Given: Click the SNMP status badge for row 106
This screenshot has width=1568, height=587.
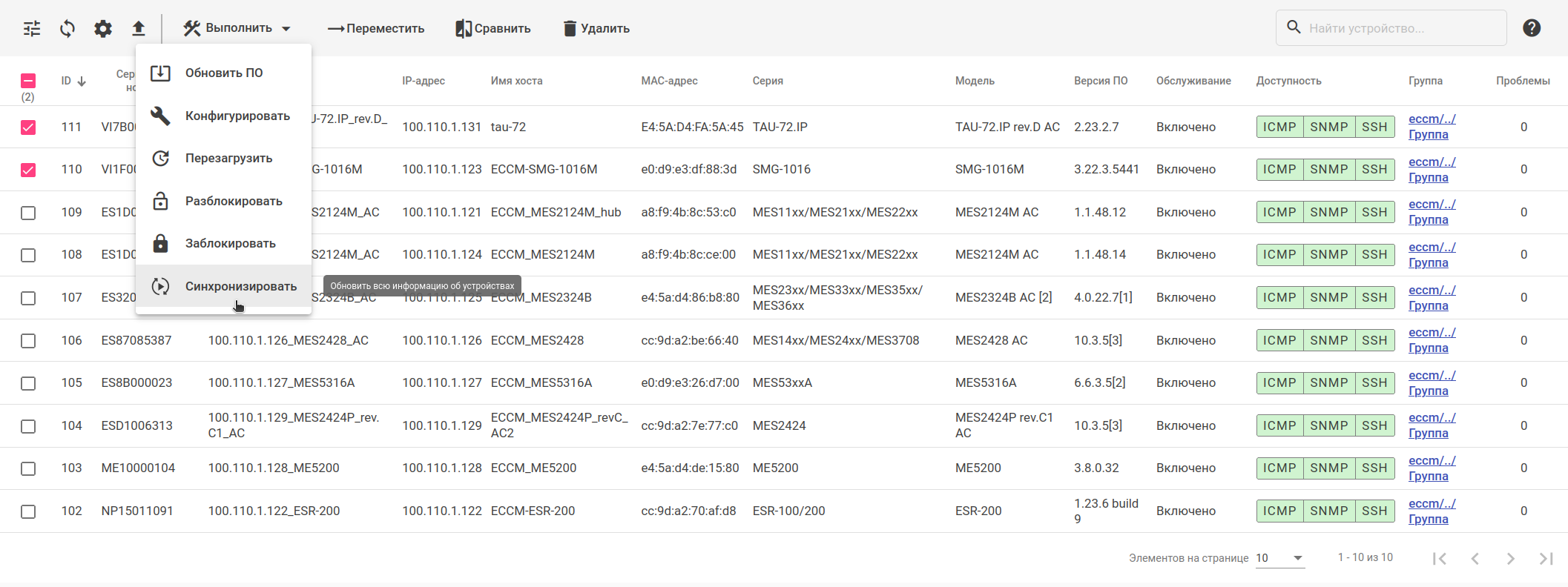Looking at the screenshot, I should pyautogui.click(x=1328, y=340).
